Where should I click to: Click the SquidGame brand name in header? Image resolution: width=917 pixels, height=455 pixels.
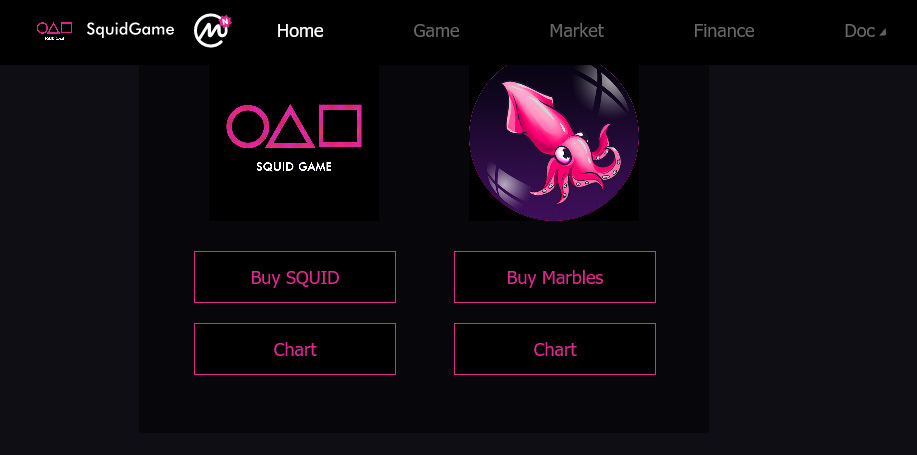click(130, 29)
